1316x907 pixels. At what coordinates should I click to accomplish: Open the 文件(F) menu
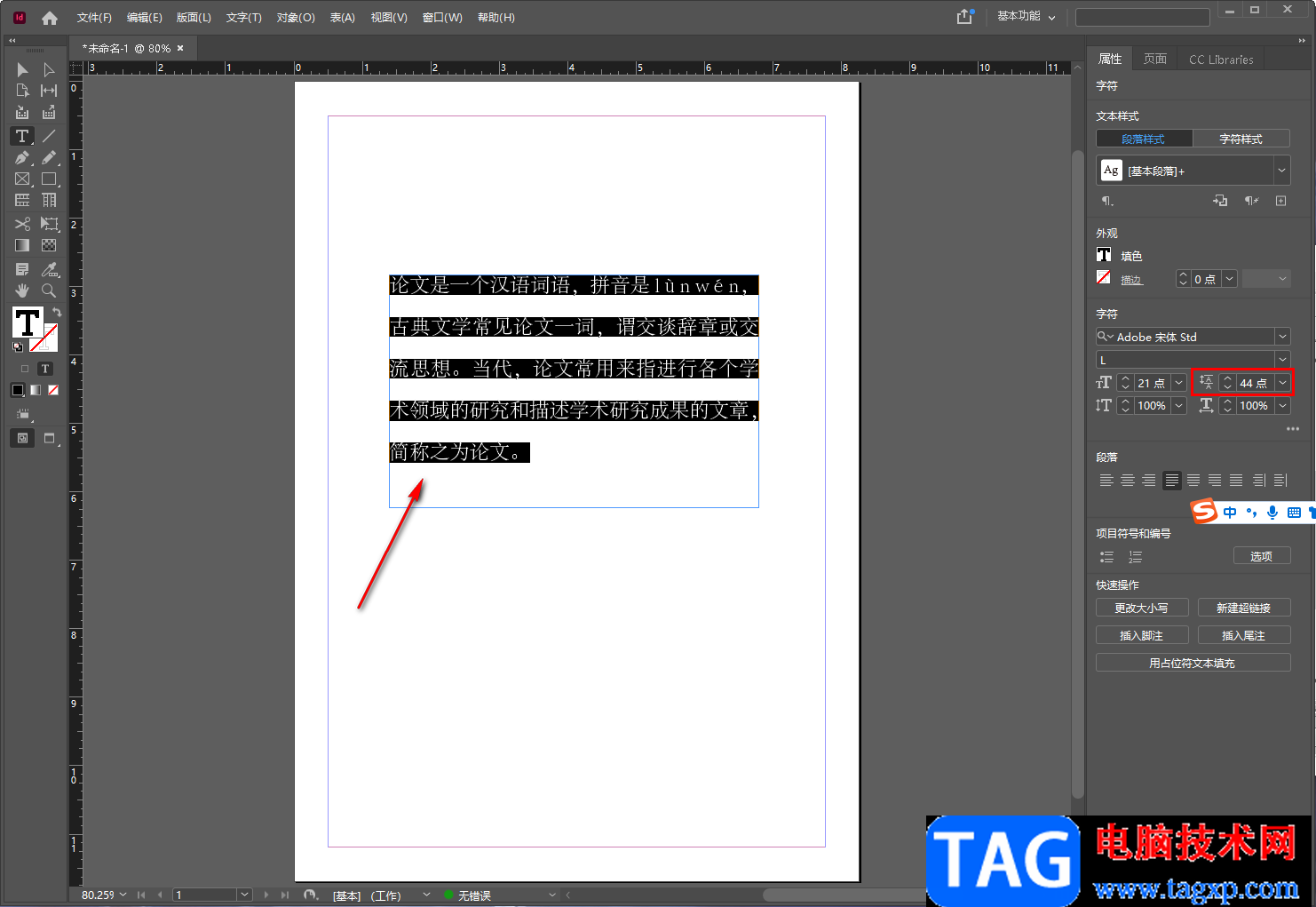[x=94, y=18]
